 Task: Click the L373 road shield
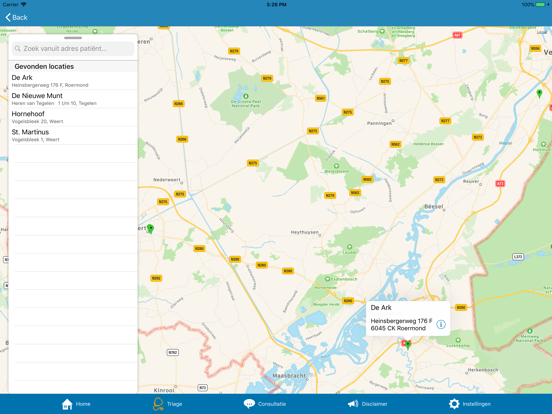coord(518,257)
